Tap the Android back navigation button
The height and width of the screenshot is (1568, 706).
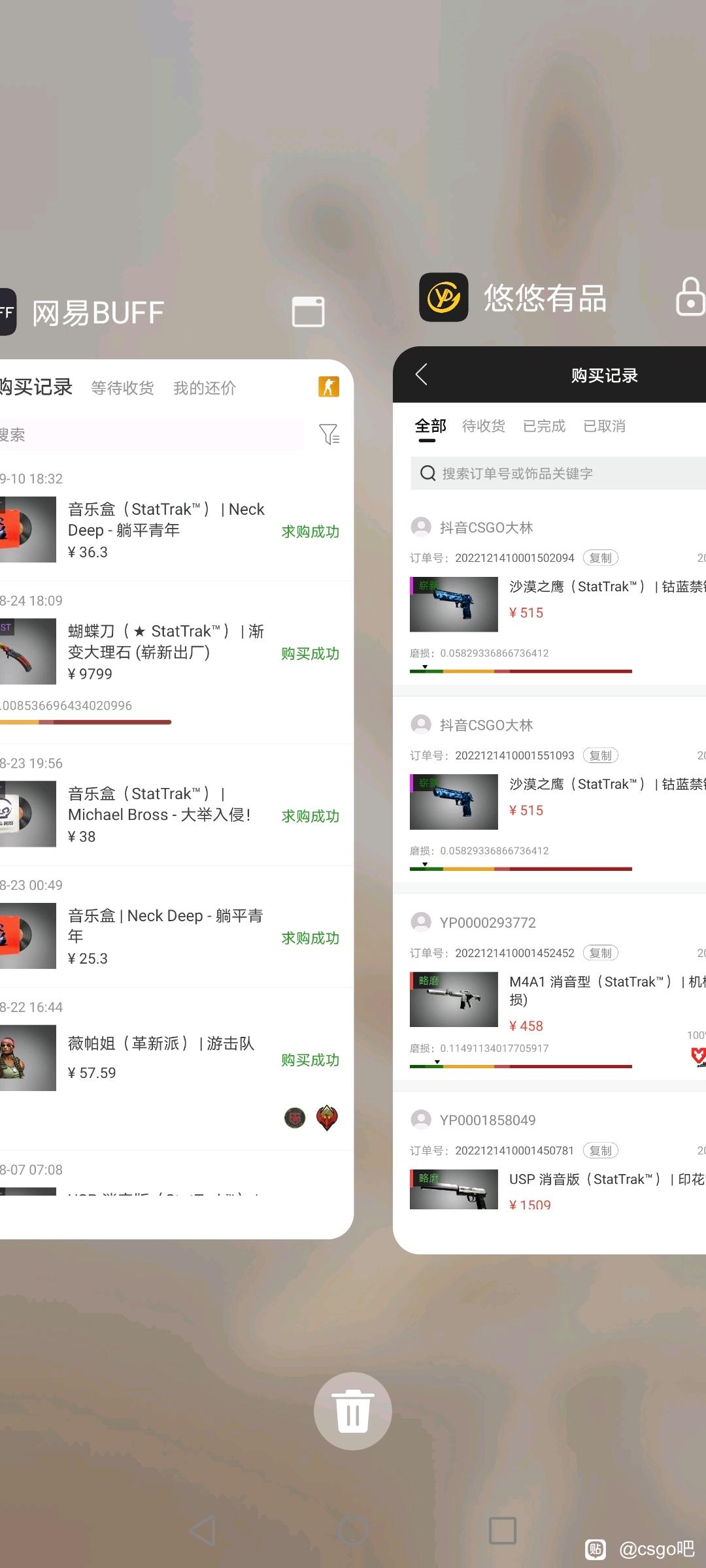click(x=202, y=1530)
